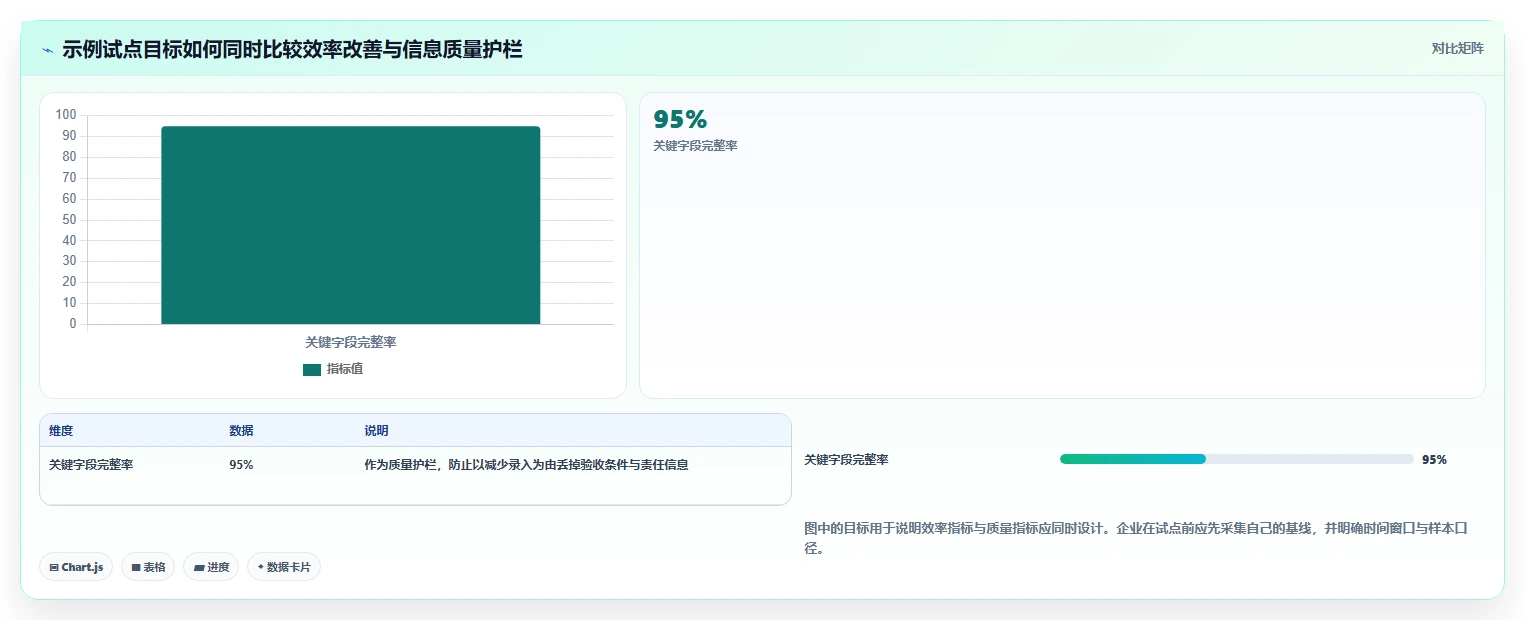Image resolution: width=1525 pixels, height=620 pixels.
Task: Click the 关键字段完整率 progress label
Action: [x=846, y=460]
